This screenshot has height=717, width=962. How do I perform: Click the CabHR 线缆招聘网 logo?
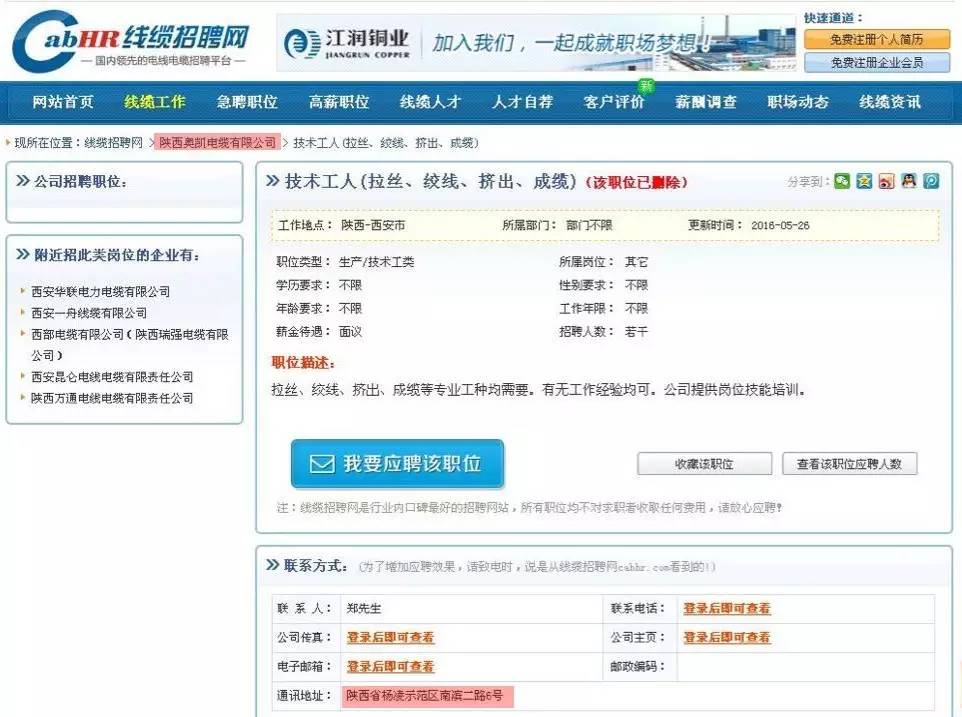[131, 41]
